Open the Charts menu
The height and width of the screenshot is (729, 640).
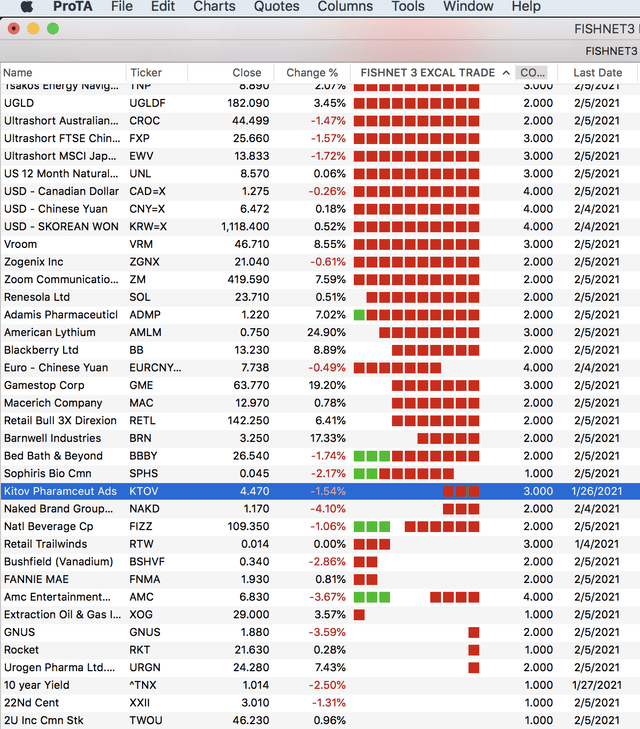click(x=214, y=6)
